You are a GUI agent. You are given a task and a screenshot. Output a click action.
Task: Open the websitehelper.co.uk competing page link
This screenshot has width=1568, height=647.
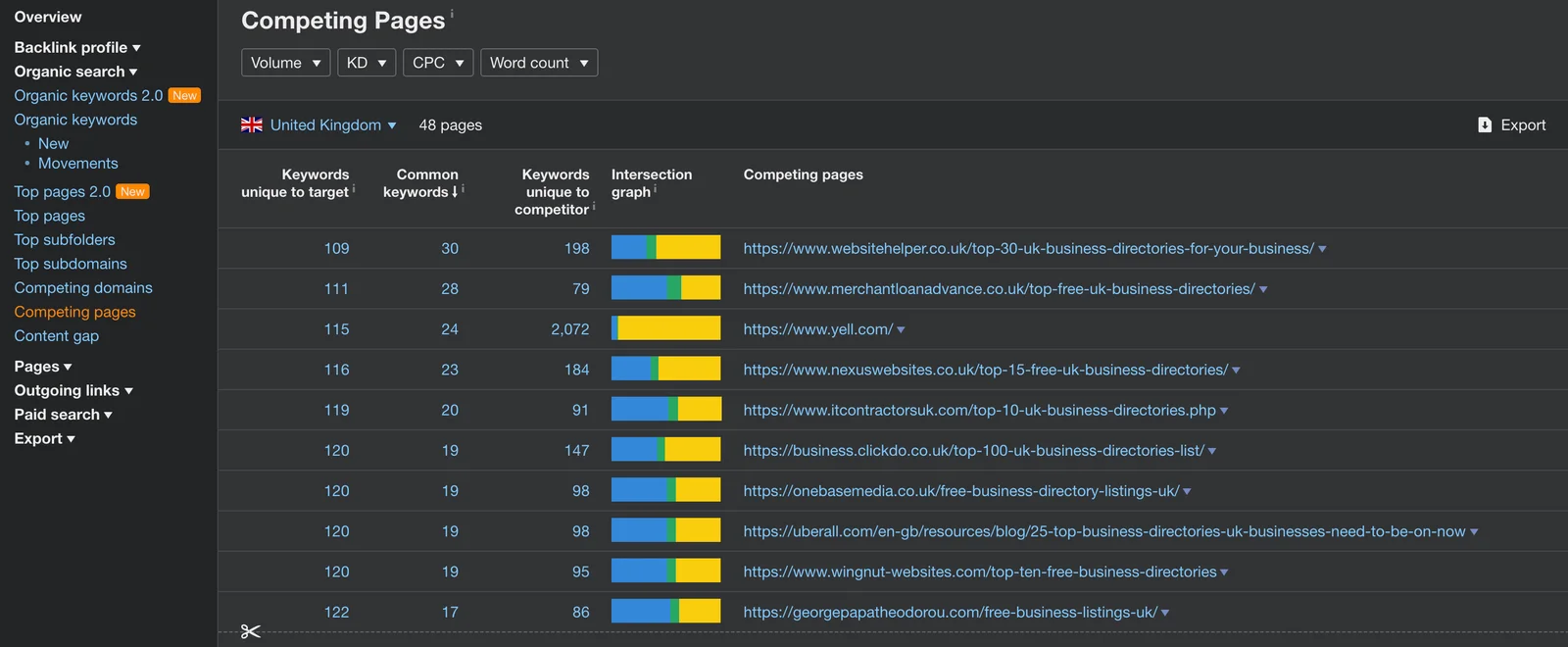point(1028,248)
